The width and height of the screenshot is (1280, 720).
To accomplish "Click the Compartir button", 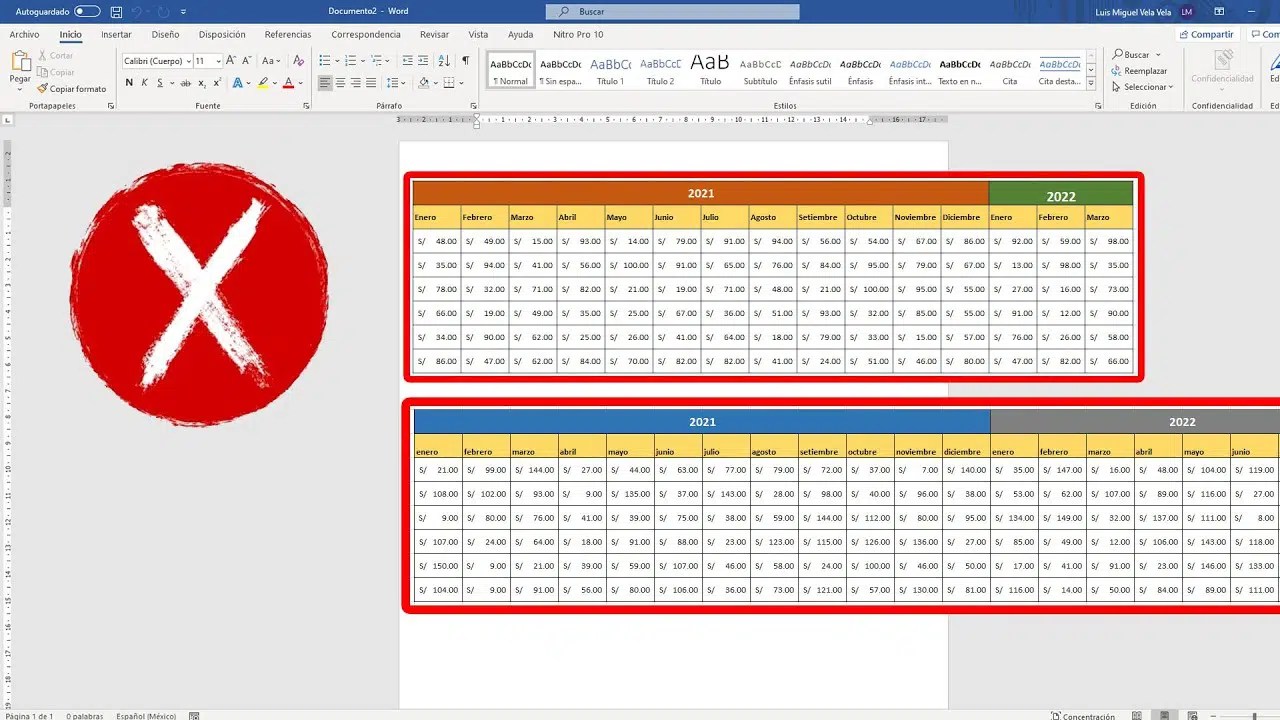I will (x=1207, y=34).
